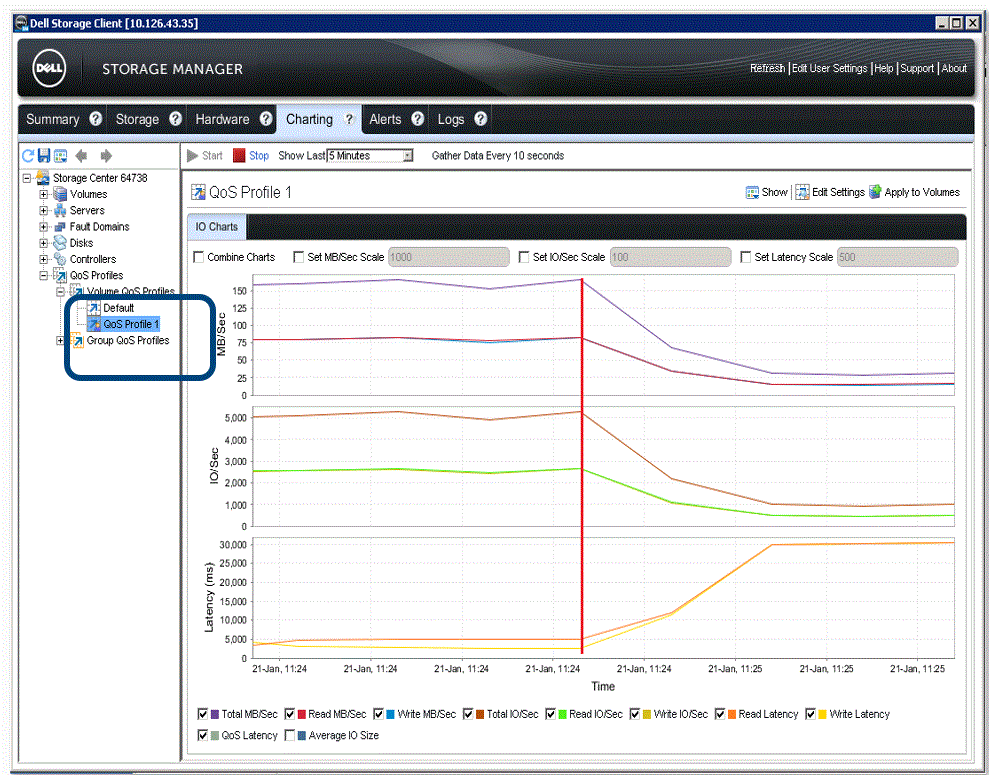Viewport: 989px width, 775px height.
Task: Click the Set MB/Sec Scale input field
Action: click(448, 257)
